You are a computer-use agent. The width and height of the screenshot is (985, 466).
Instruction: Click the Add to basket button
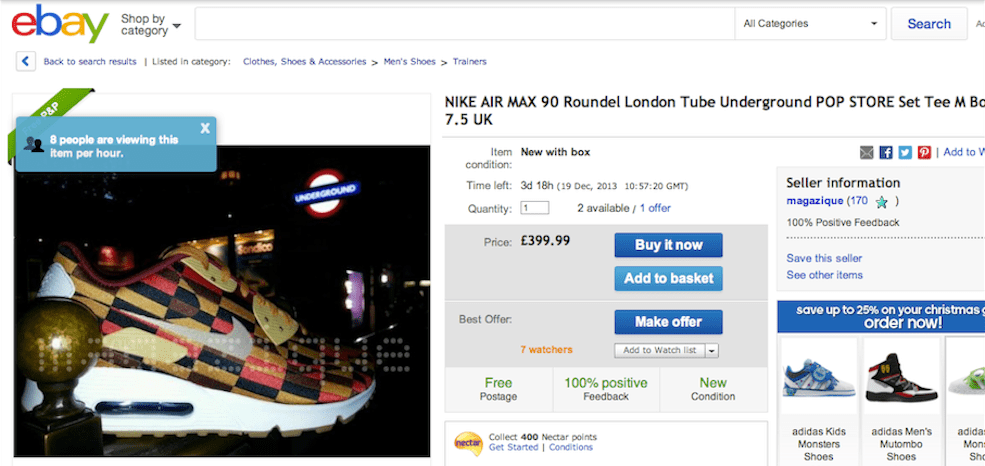point(668,278)
